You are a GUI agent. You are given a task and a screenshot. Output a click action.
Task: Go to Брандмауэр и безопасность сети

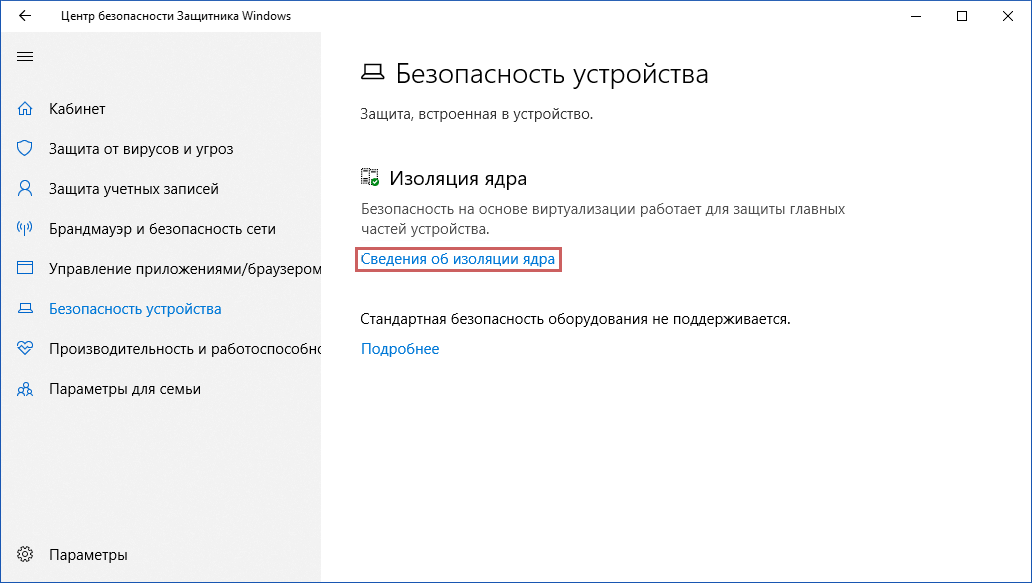pyautogui.click(x=162, y=229)
